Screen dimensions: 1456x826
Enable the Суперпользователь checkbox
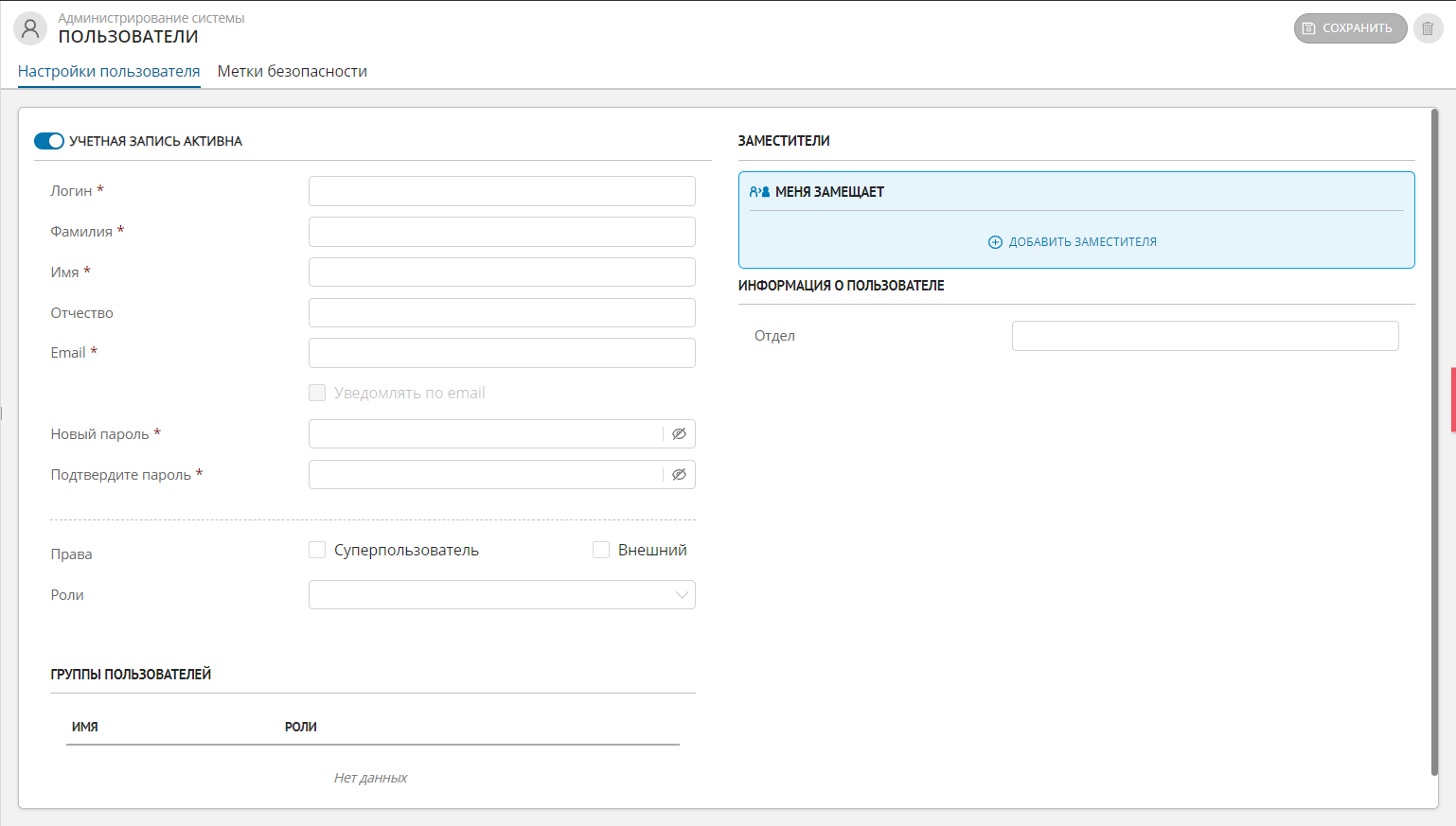pyautogui.click(x=317, y=550)
